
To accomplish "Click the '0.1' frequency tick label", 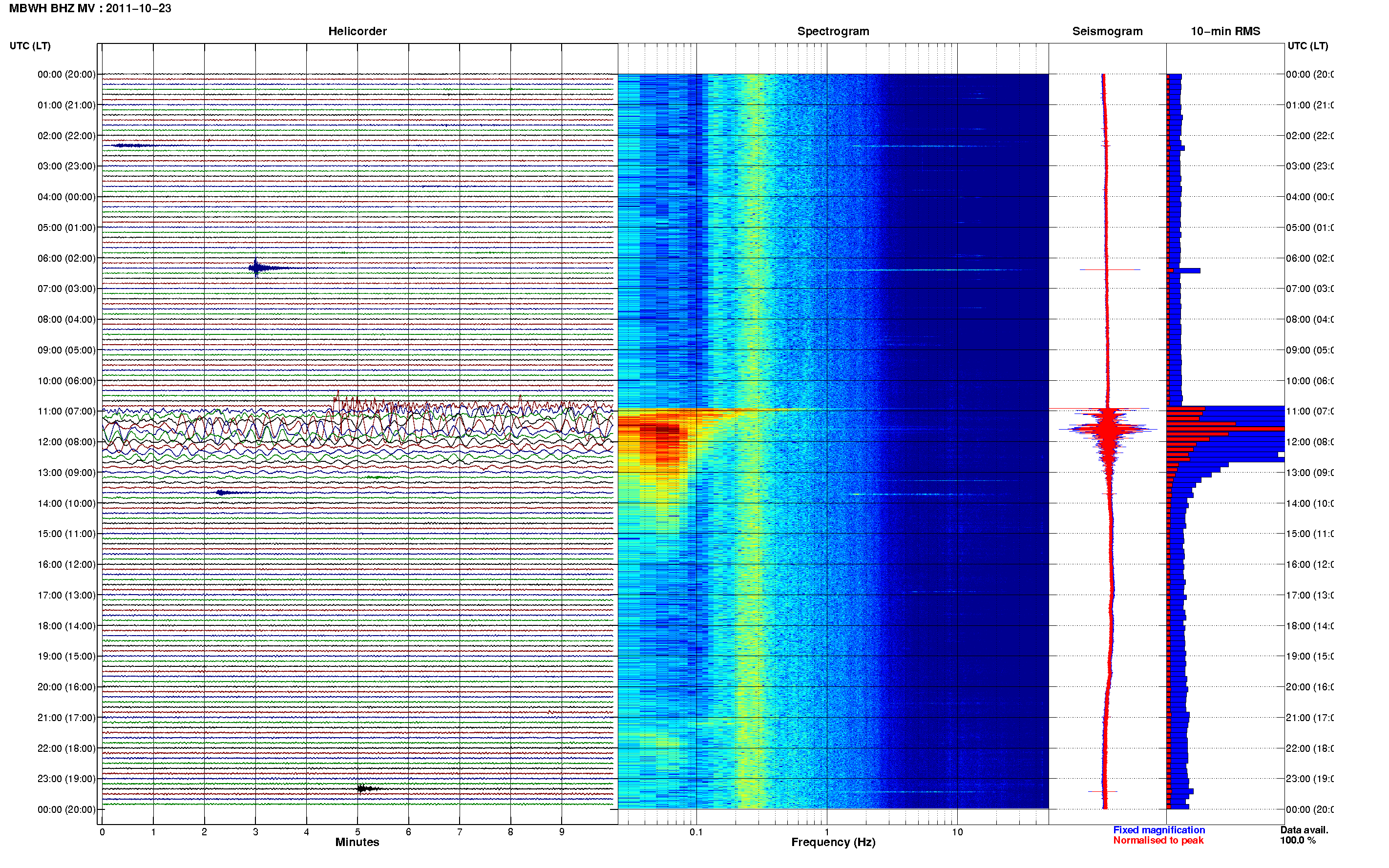I will (x=696, y=832).
